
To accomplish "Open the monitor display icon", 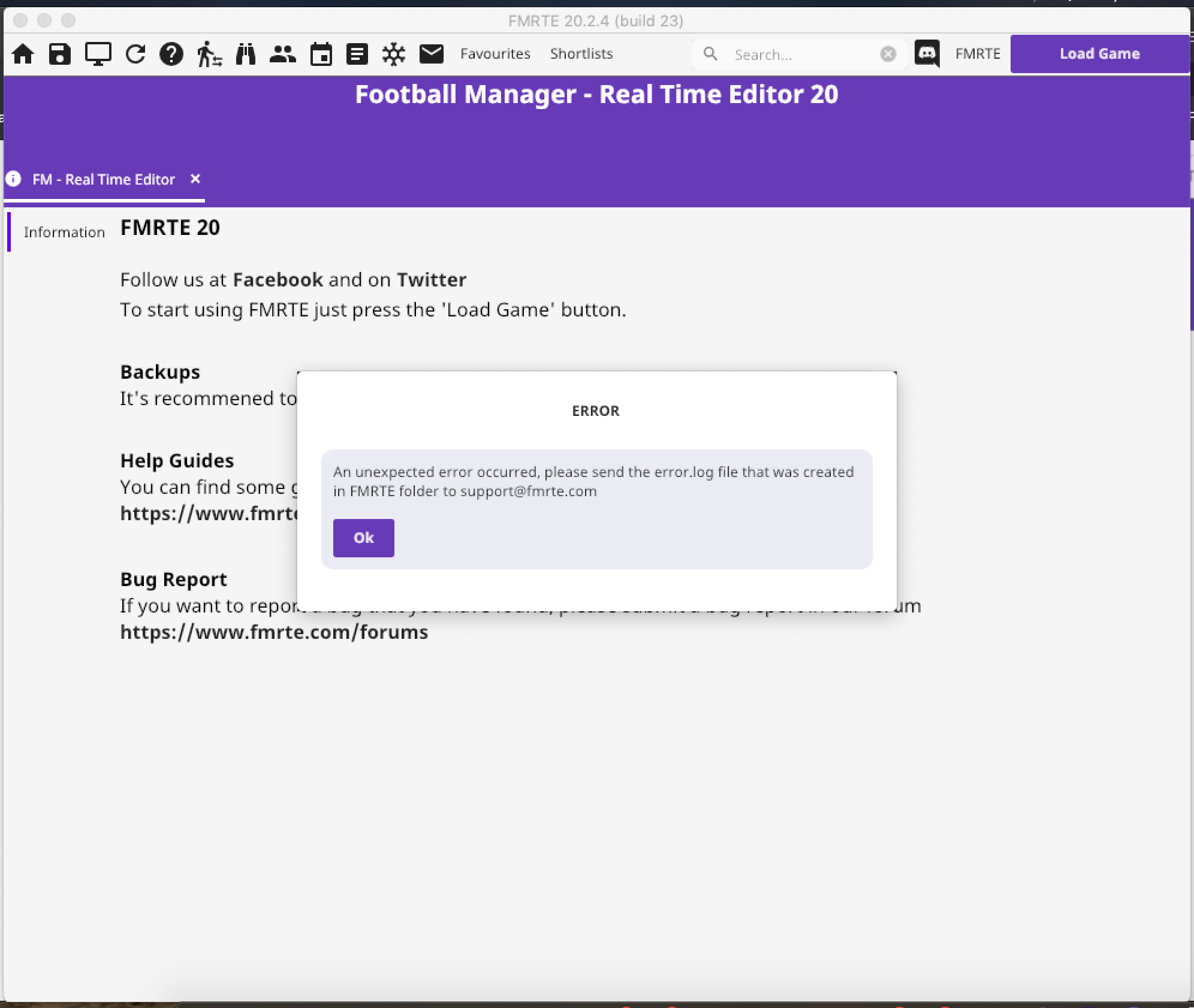I will [x=98, y=54].
